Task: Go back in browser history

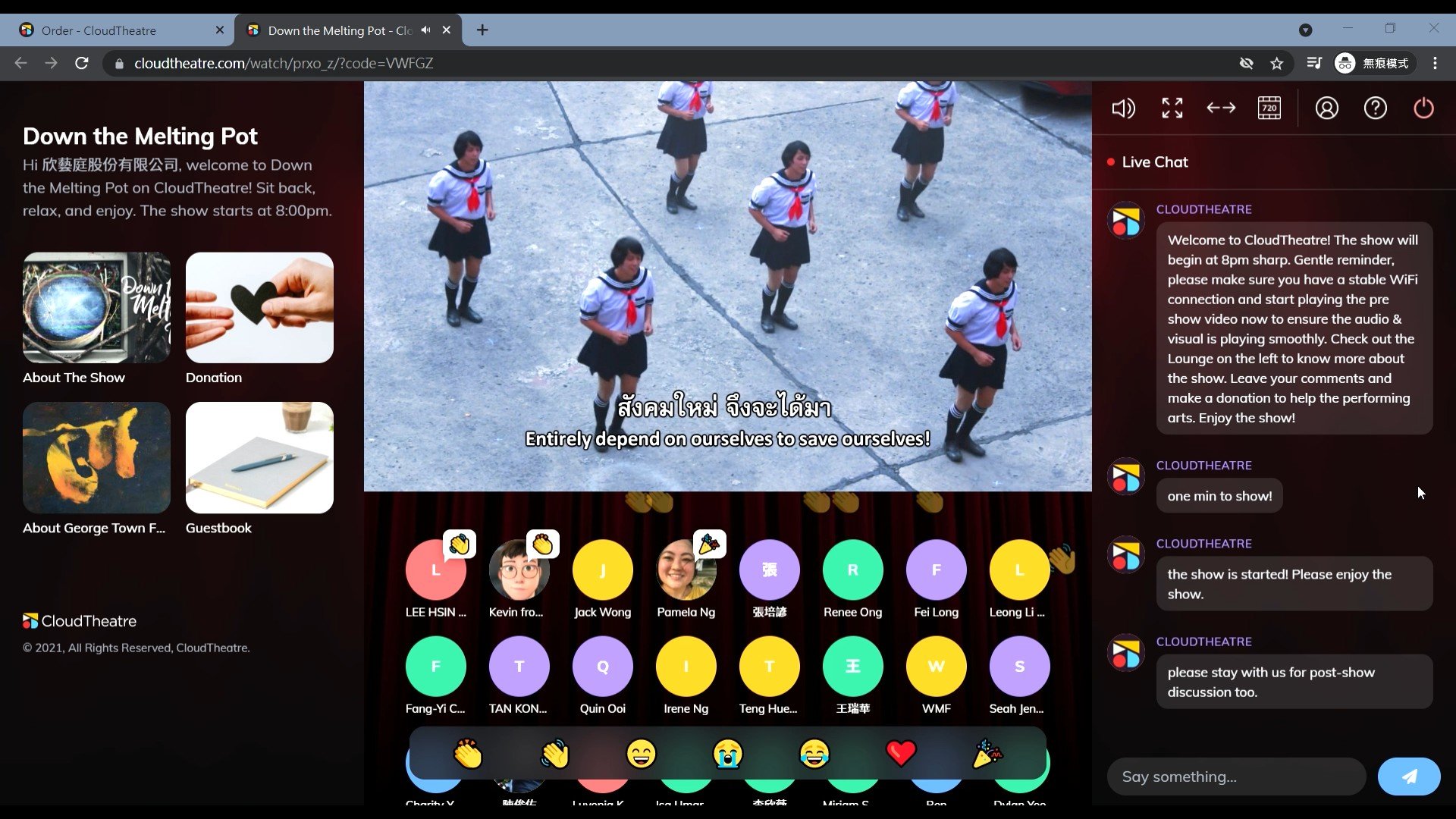Action: 21,63
